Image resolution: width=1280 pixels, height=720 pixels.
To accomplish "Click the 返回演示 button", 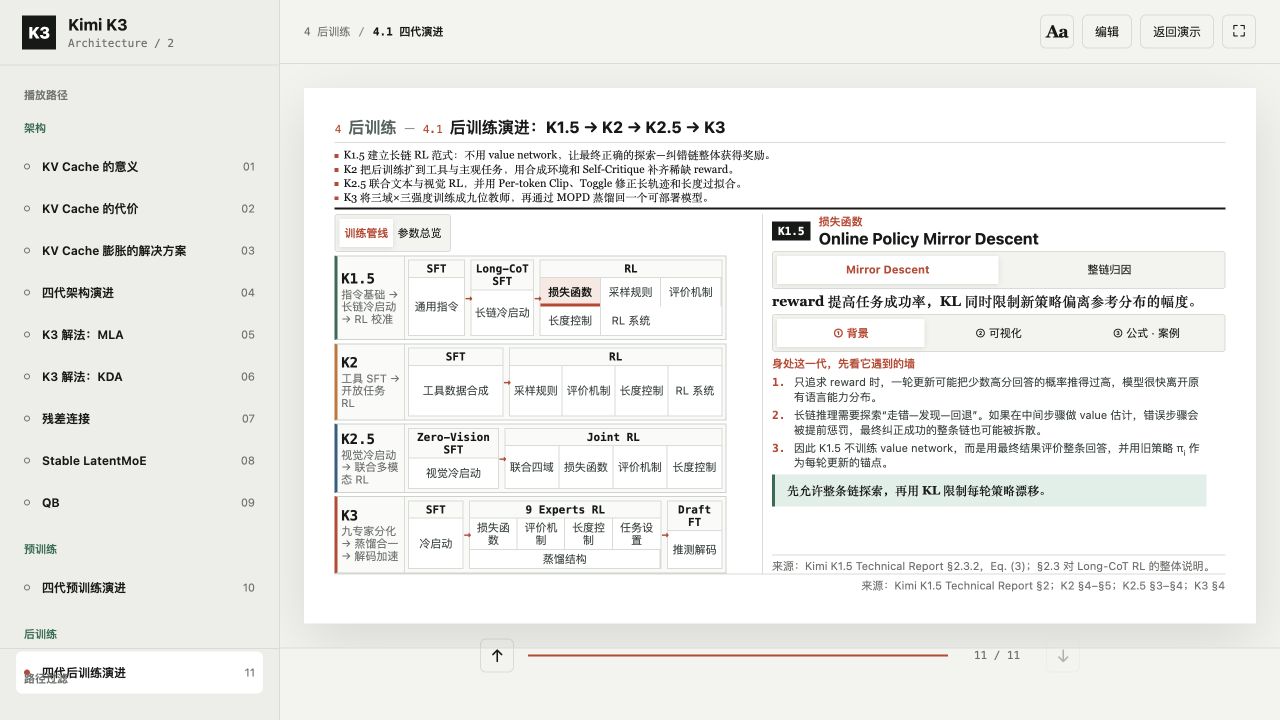I will point(1177,31).
